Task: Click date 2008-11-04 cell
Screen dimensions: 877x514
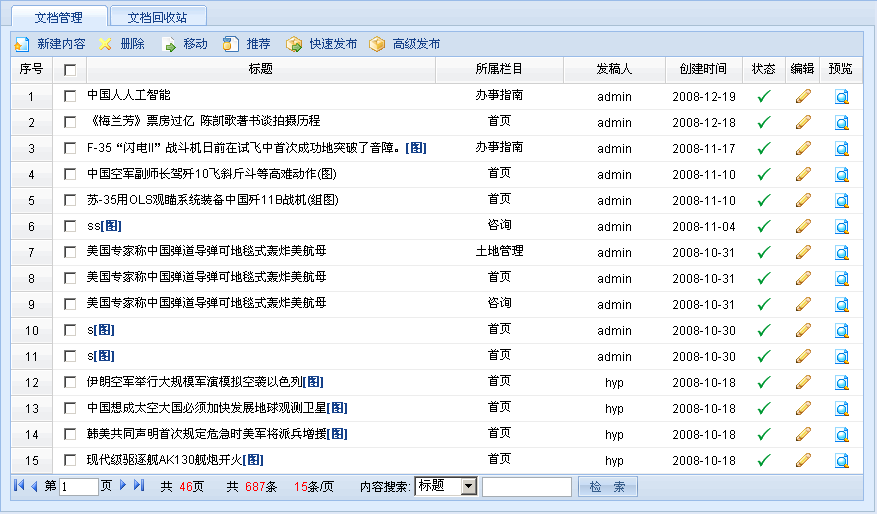Action: tap(704, 227)
